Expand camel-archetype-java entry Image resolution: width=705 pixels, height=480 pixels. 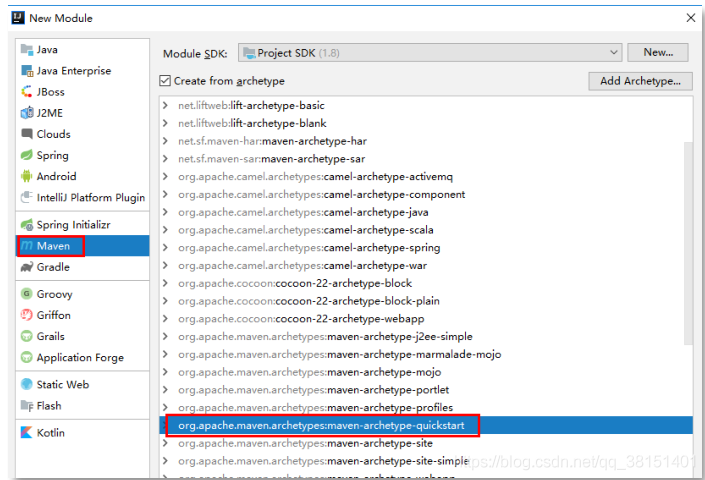pos(165,212)
